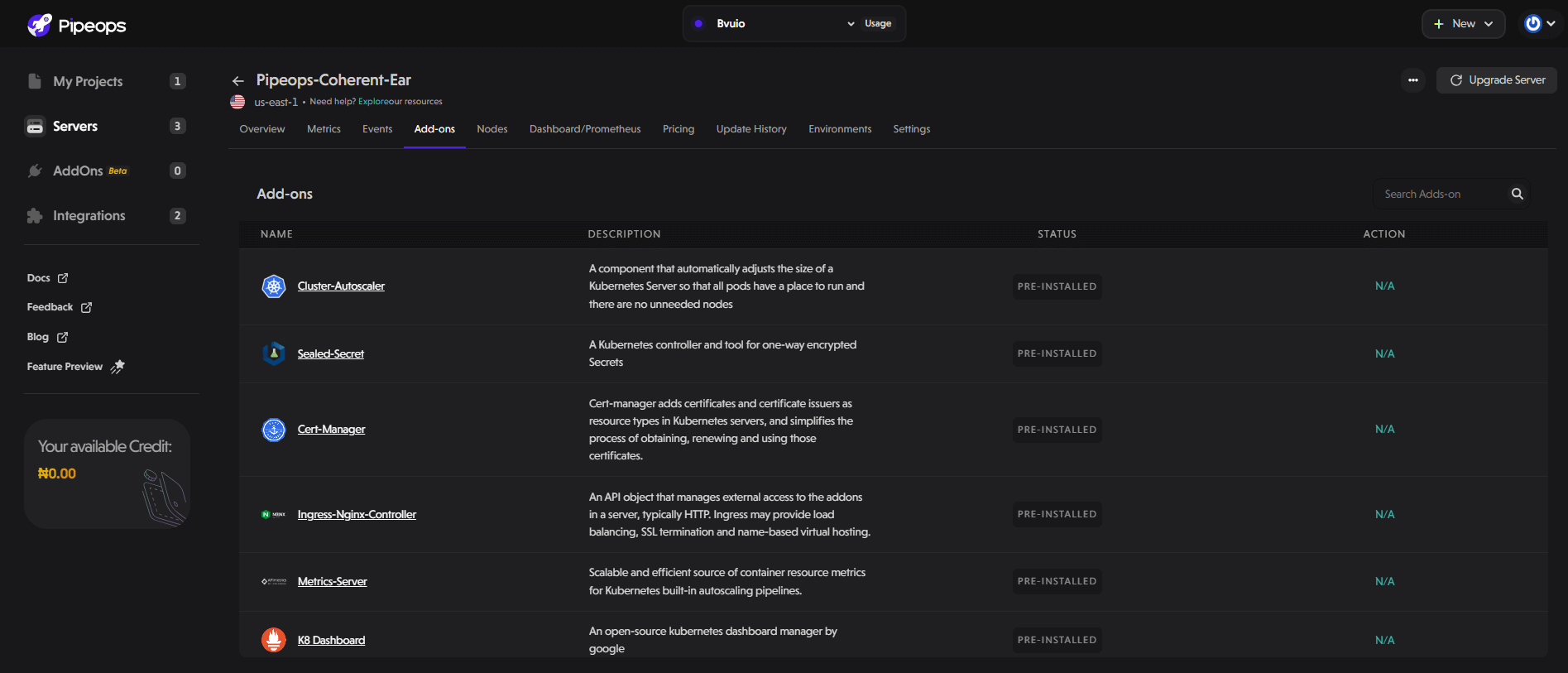1568x673 pixels.
Task: Click PRE-INSTALLED badge for Cluster-Autoscaler
Action: (1057, 286)
